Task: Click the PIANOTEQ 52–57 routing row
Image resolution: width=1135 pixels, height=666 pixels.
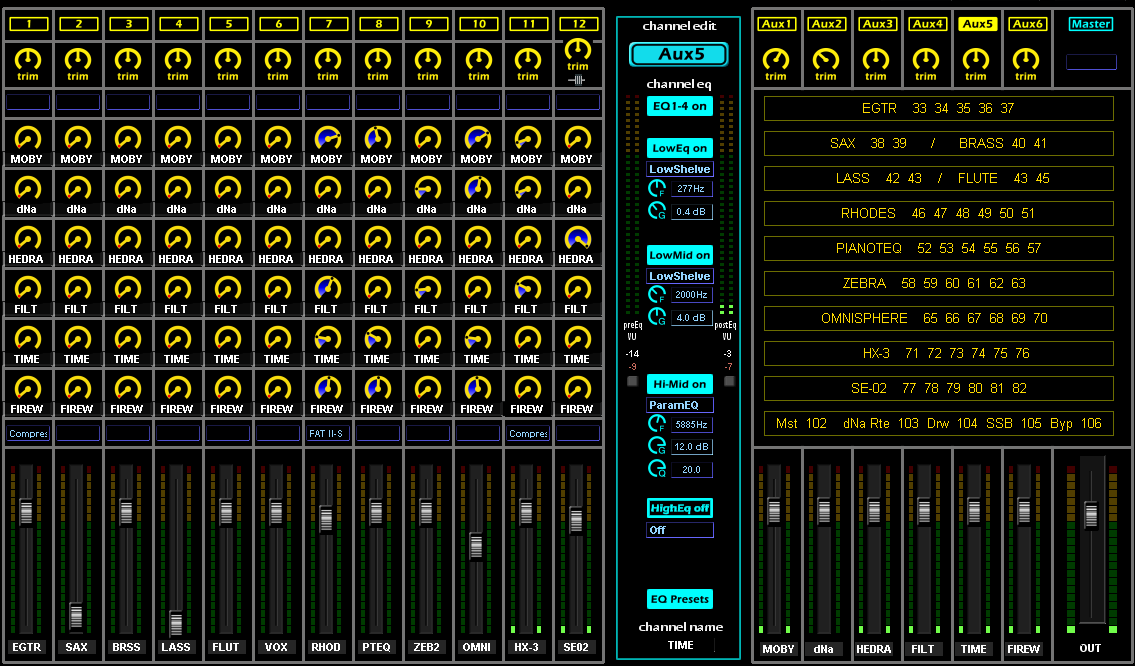Action: point(938,248)
